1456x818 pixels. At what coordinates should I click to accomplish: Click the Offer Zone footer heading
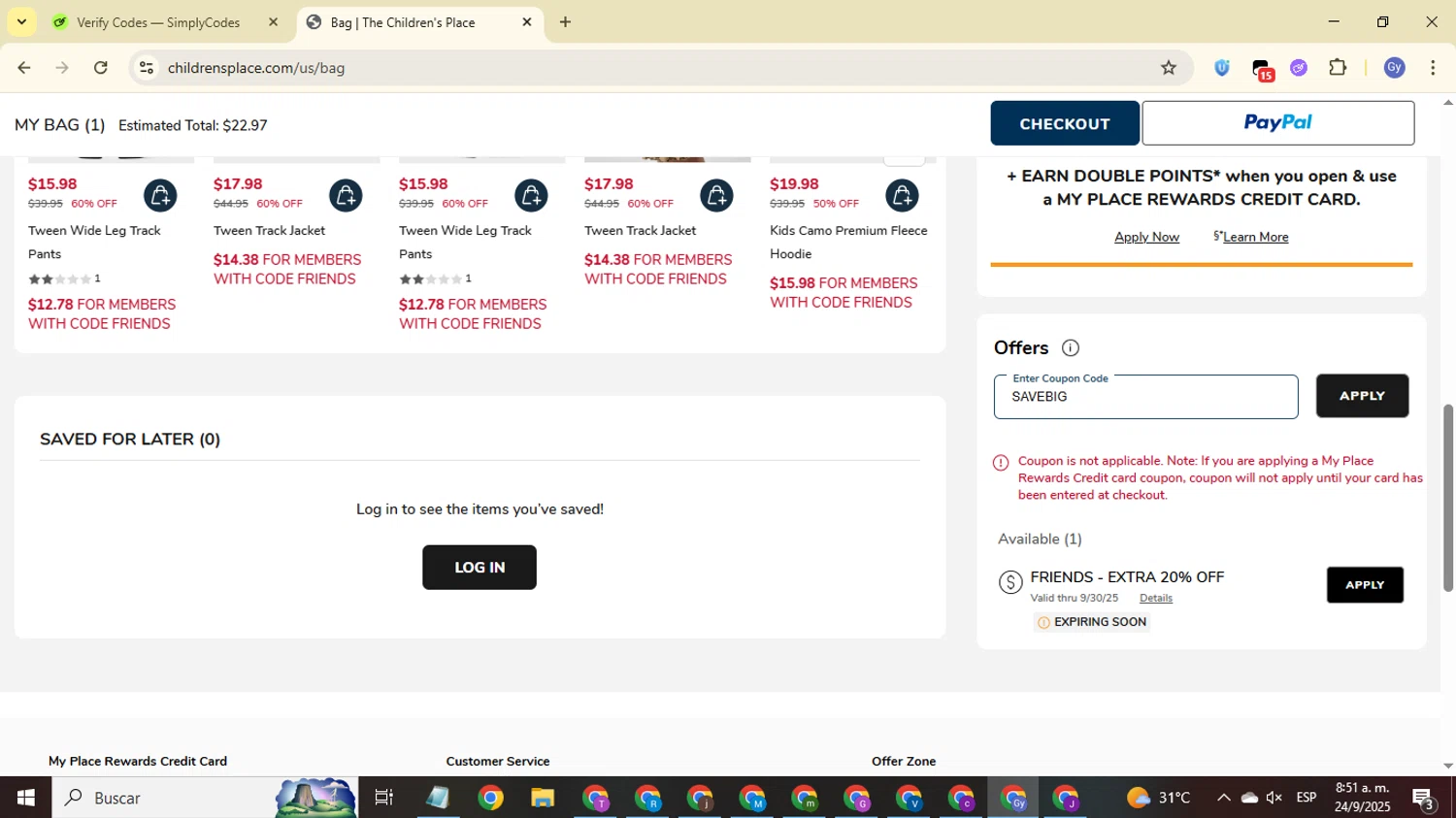pos(904,762)
